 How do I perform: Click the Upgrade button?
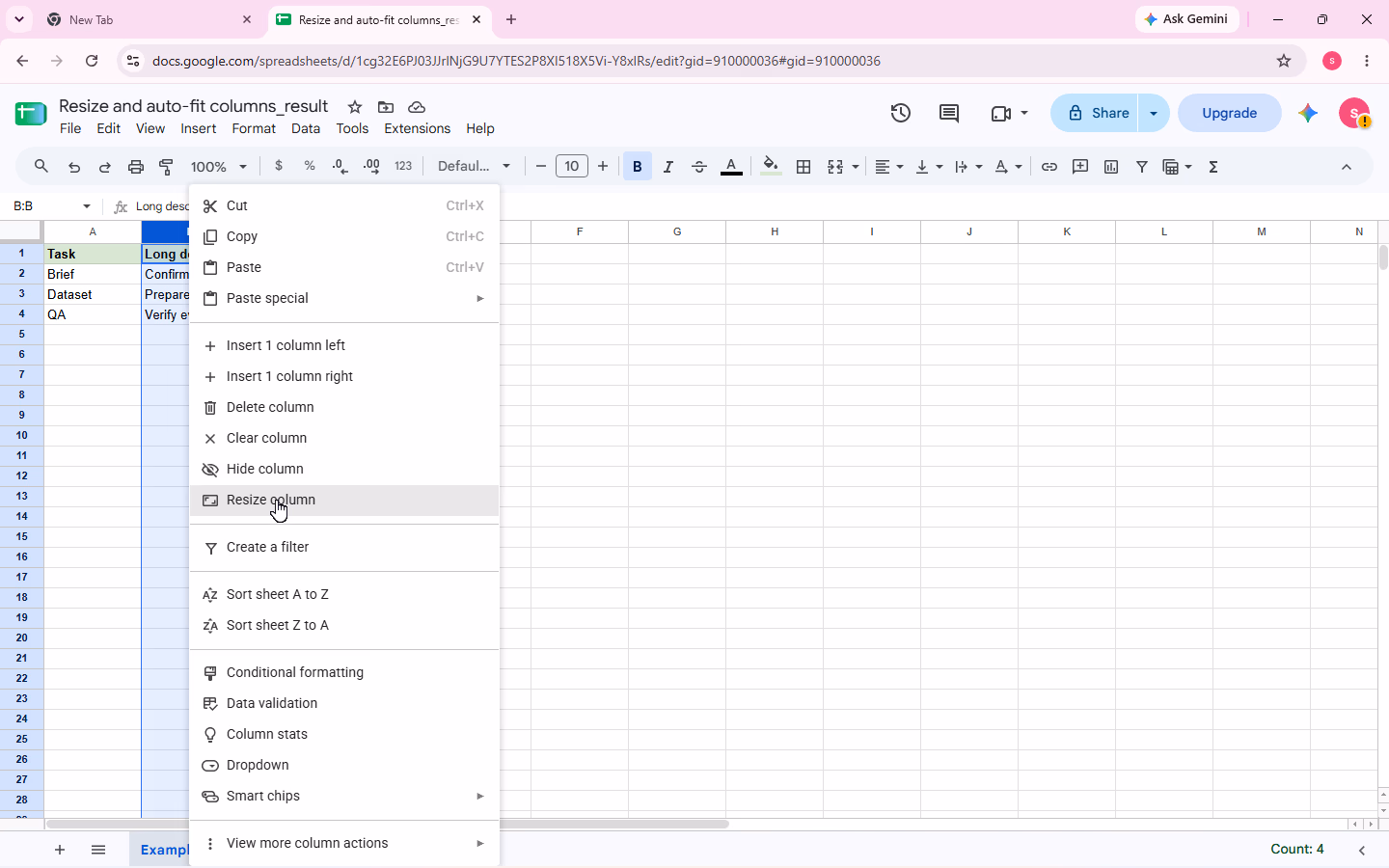(1229, 113)
